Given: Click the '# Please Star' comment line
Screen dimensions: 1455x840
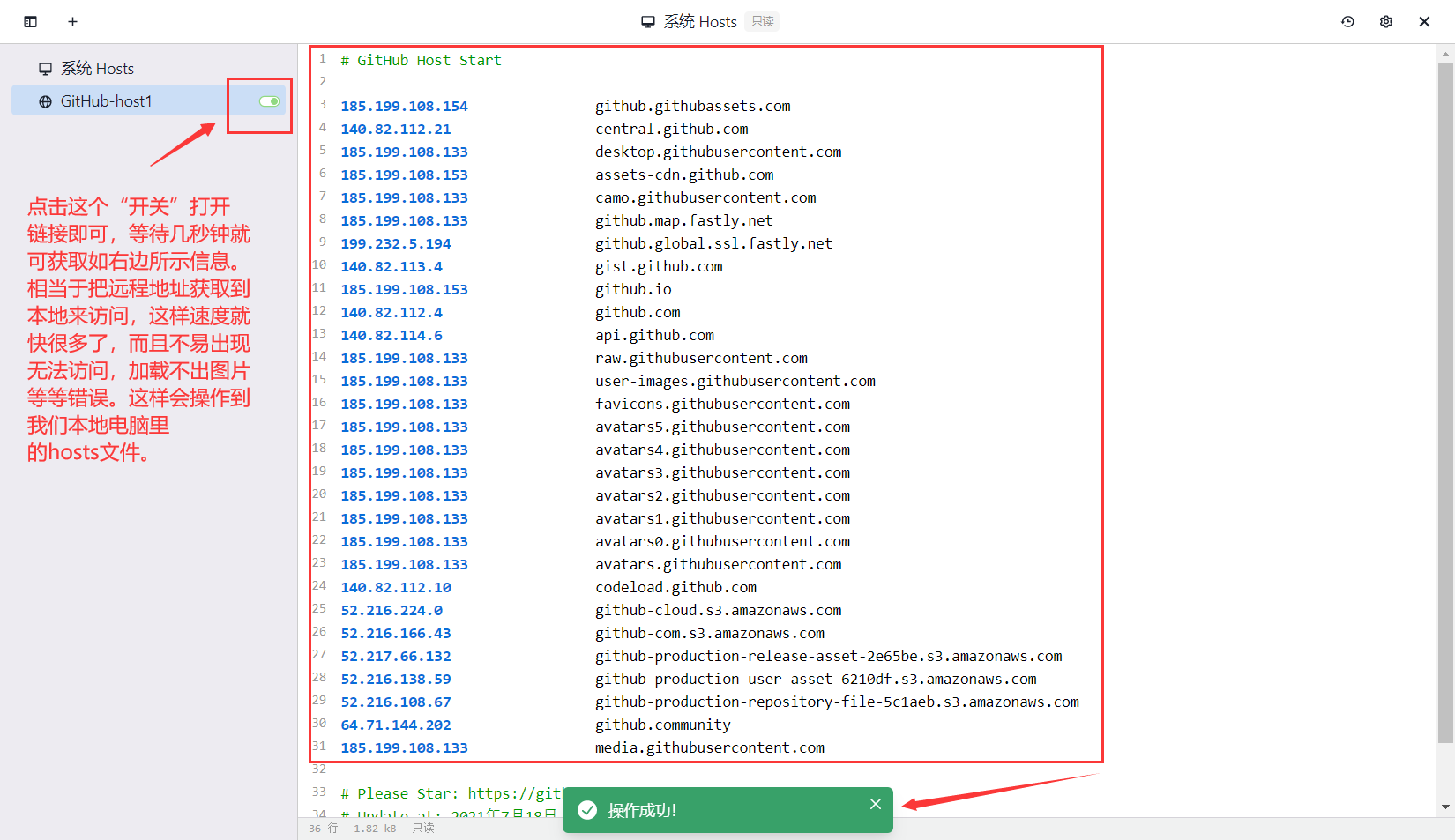Looking at the screenshot, I should [x=451, y=793].
